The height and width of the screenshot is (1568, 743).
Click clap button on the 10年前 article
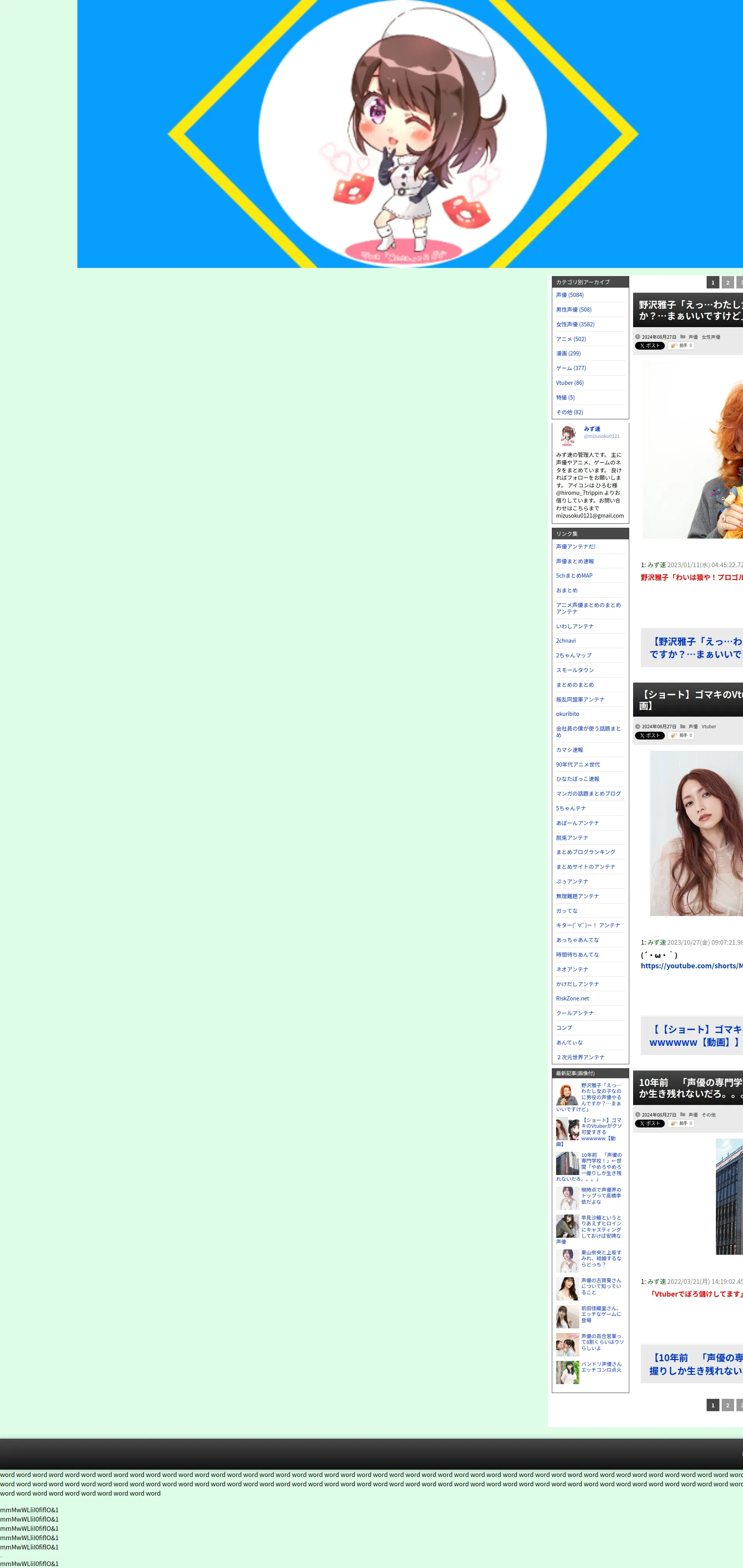pyautogui.click(x=681, y=1124)
